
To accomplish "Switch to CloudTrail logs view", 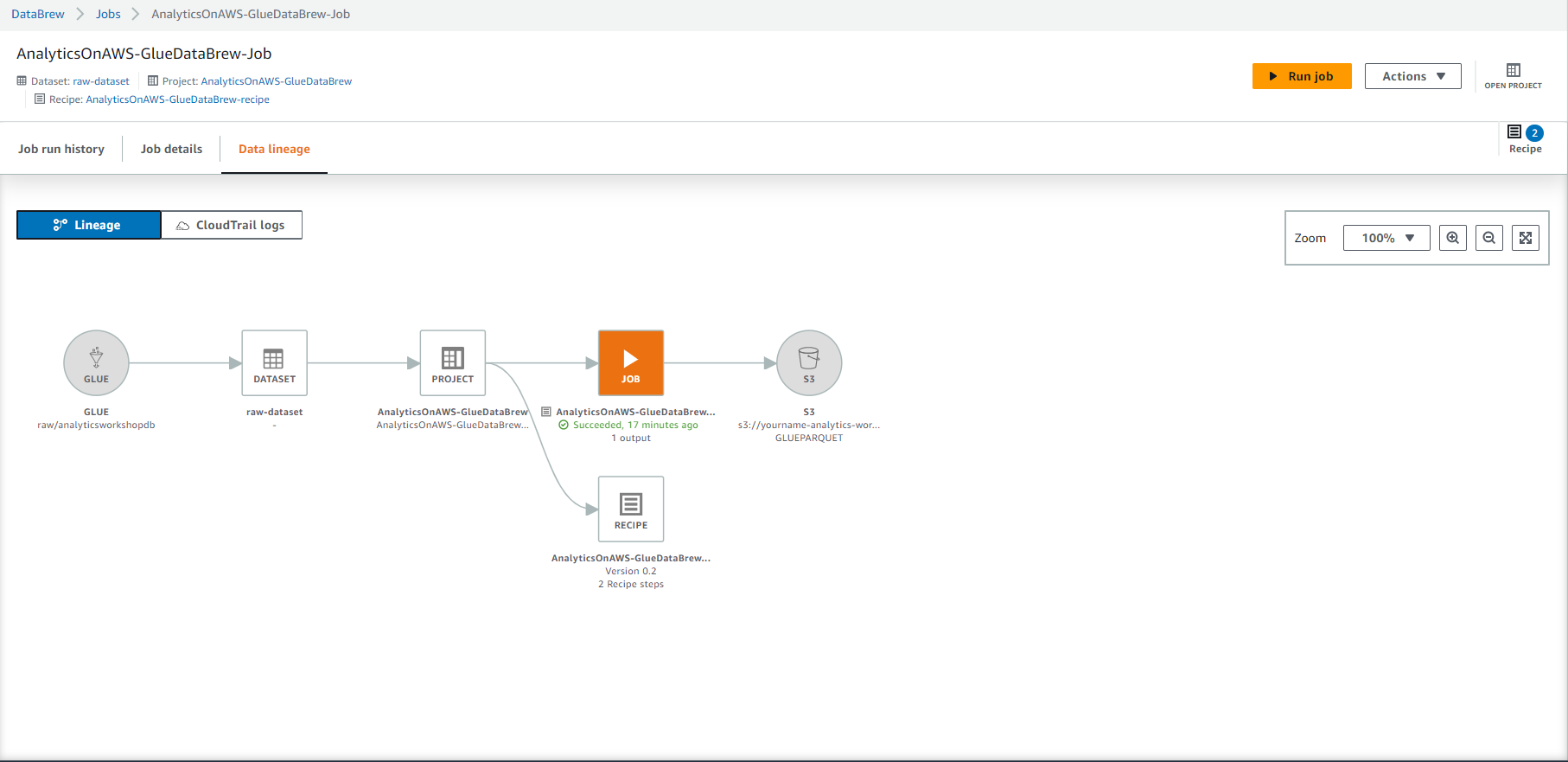I will [x=232, y=225].
